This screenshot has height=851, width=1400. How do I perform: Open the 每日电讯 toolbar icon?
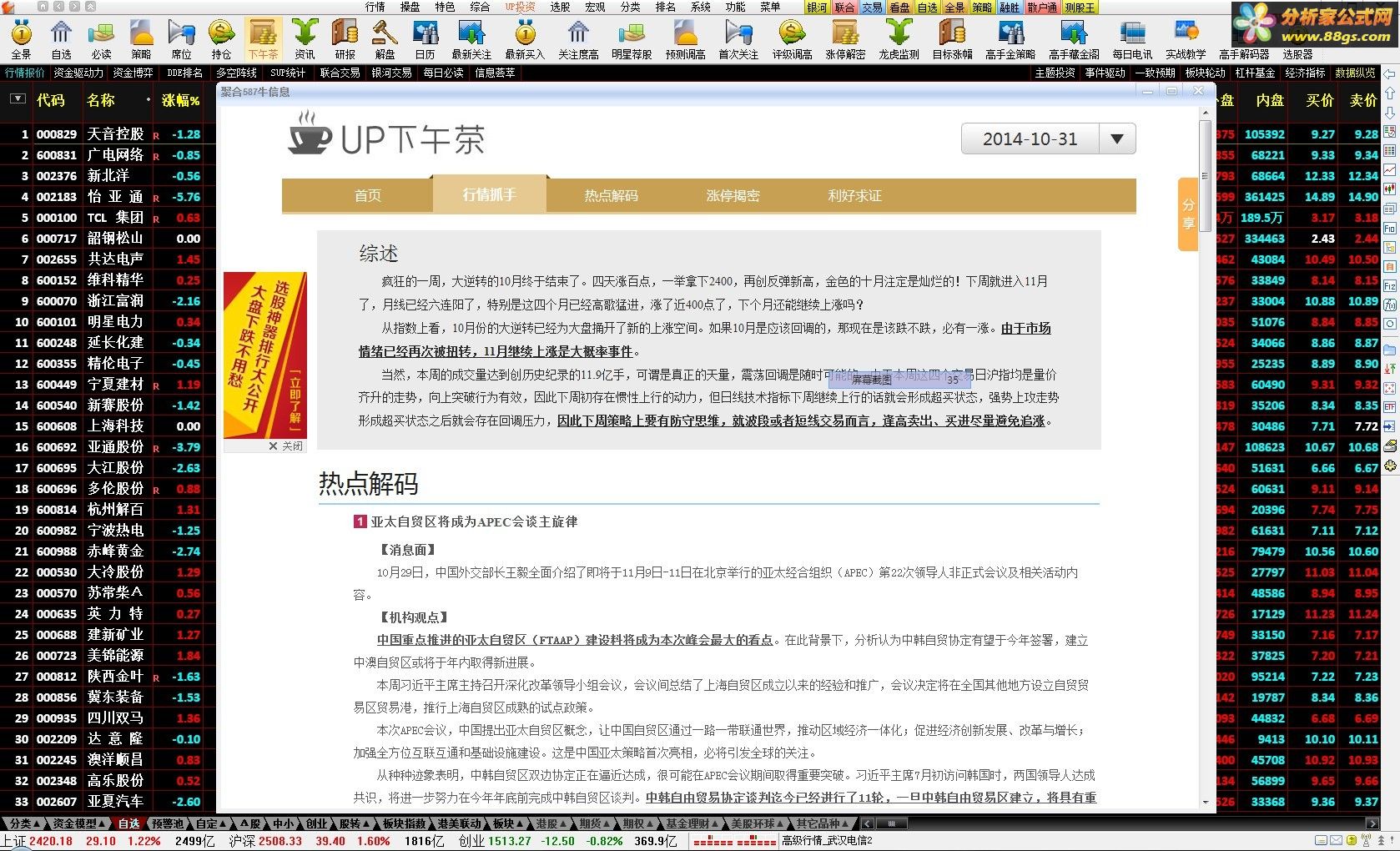1132,39
